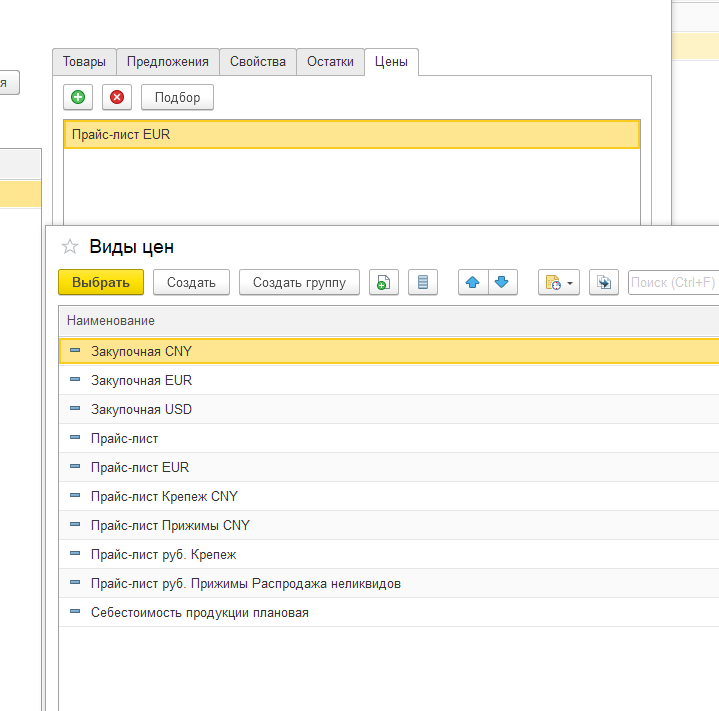Click the yellow Выбрать button
Screen dimensions: 719x711
(x=101, y=282)
